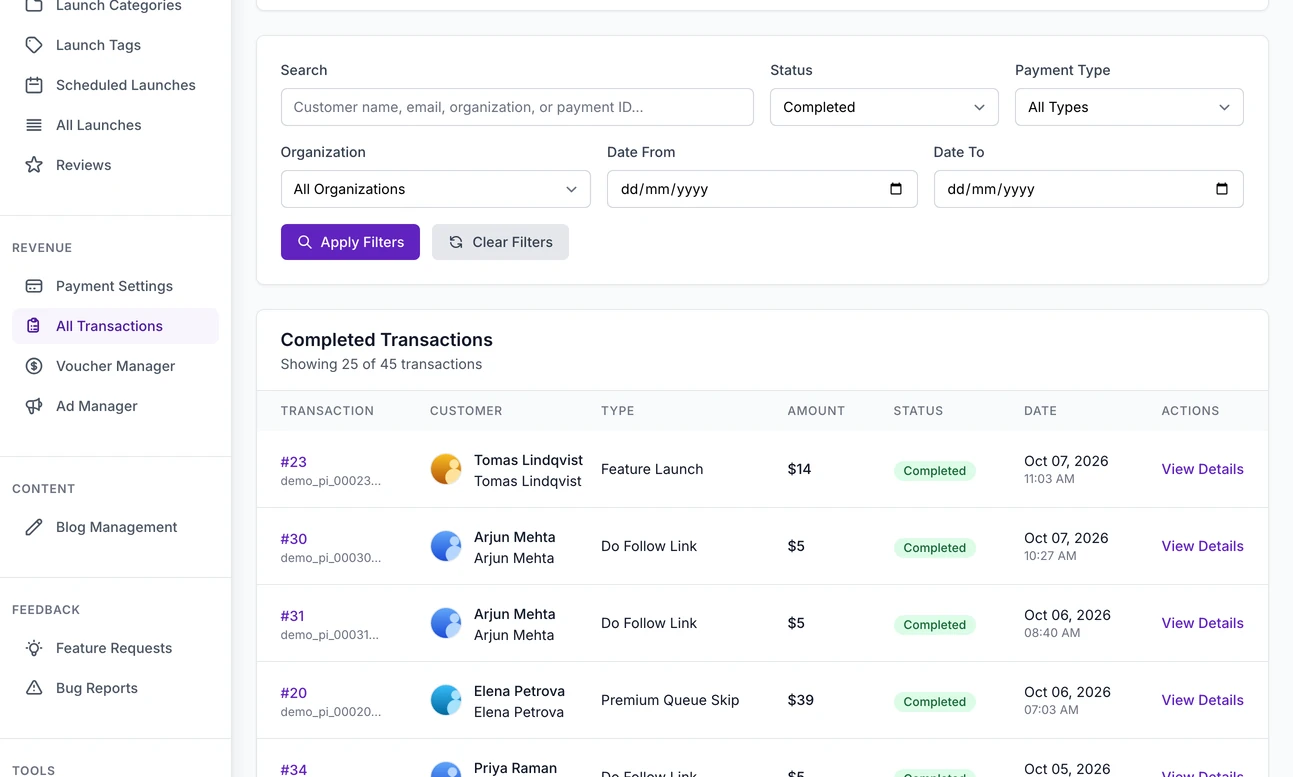Click the Date From input field

[762, 189]
